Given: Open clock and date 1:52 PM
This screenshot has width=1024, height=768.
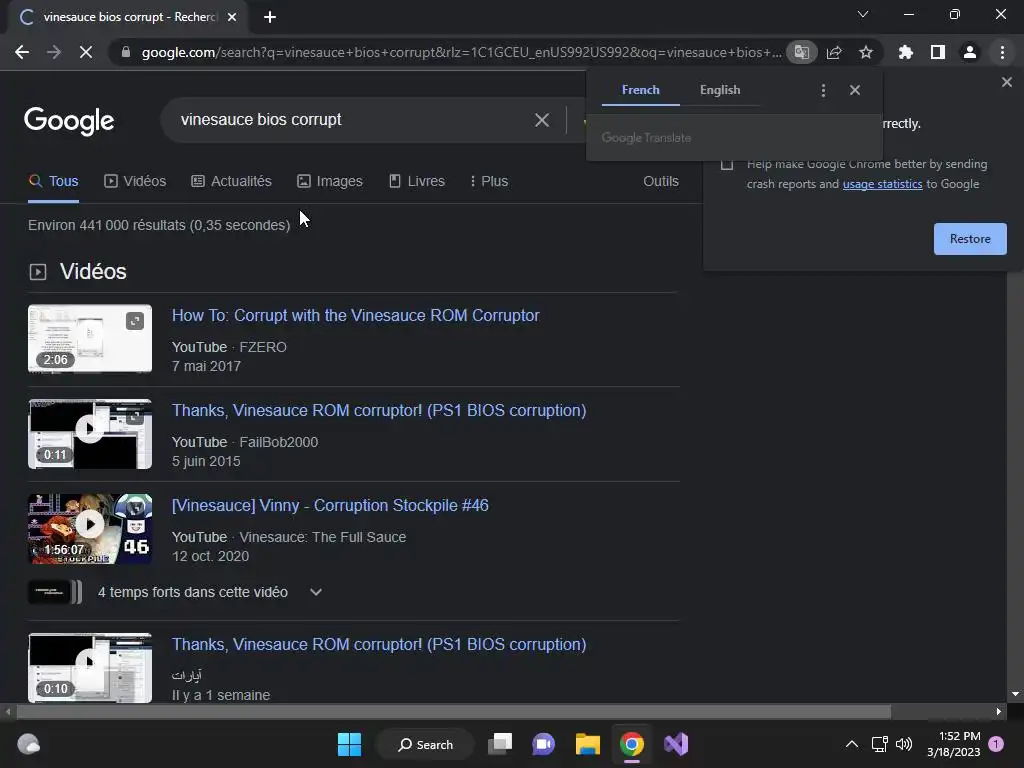Looking at the screenshot, I should point(953,744).
